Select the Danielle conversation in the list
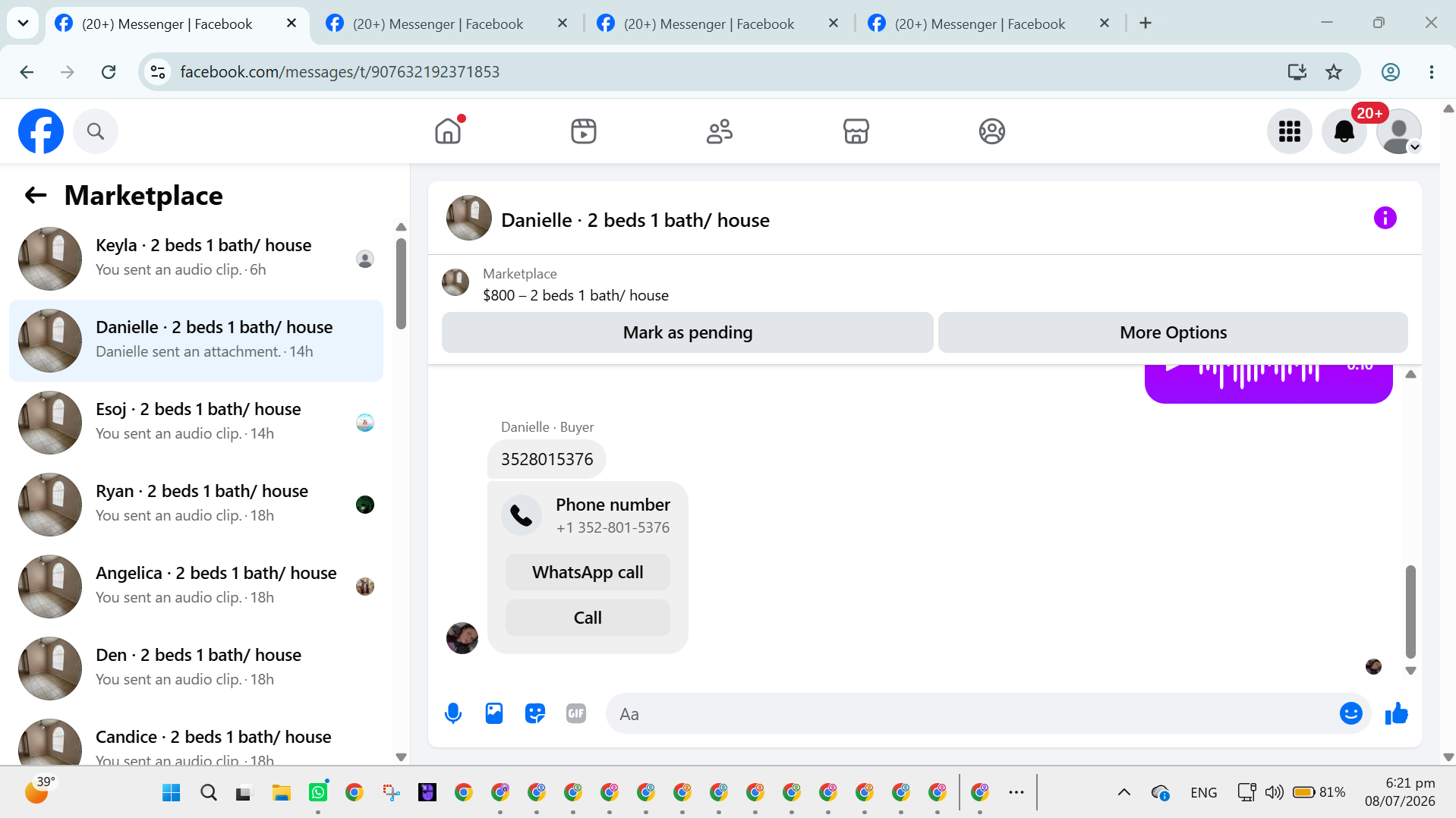 pos(196,340)
